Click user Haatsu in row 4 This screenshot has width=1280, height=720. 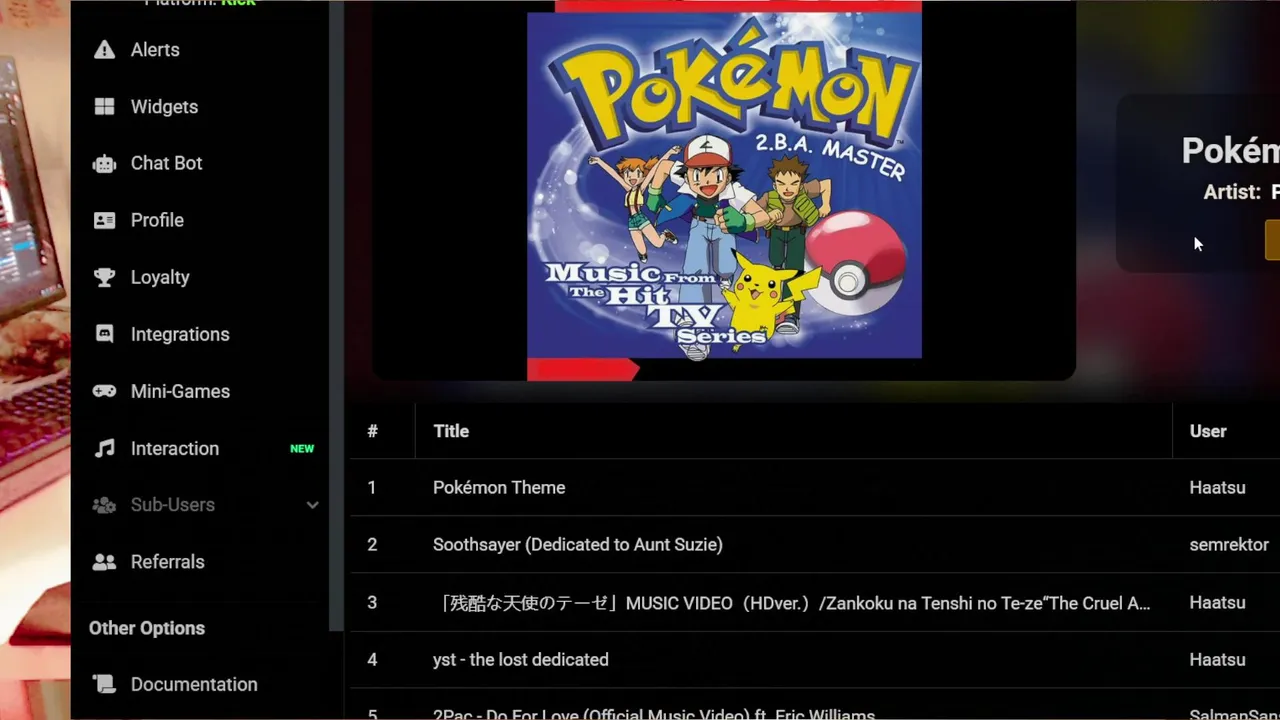click(x=1217, y=660)
